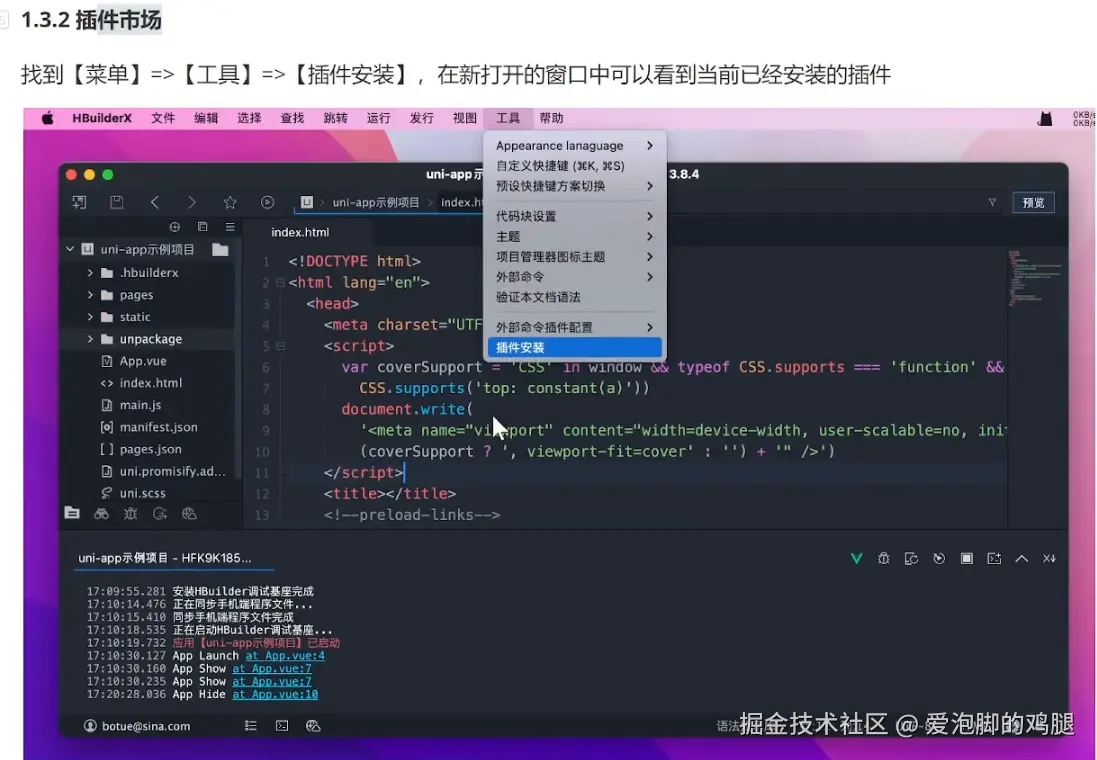This screenshot has height=760, width=1097.
Task: Select the index.html editor tab
Action: click(300, 232)
